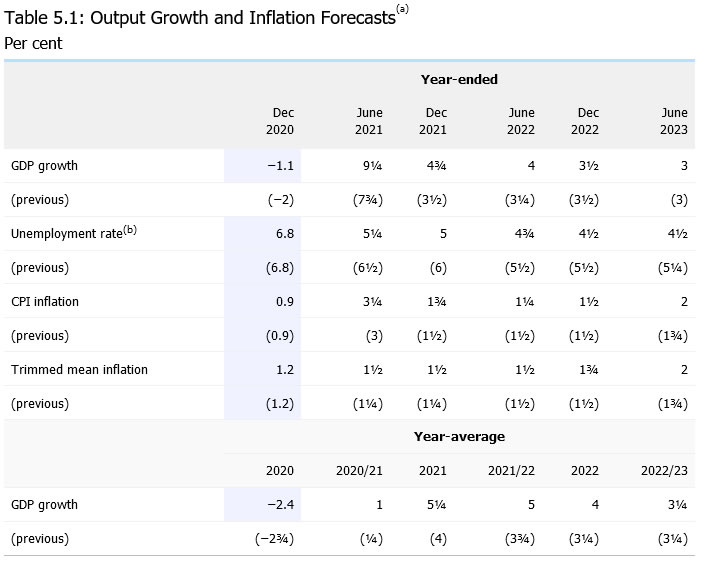Click the 9¼ GDP growth value

coord(372,165)
